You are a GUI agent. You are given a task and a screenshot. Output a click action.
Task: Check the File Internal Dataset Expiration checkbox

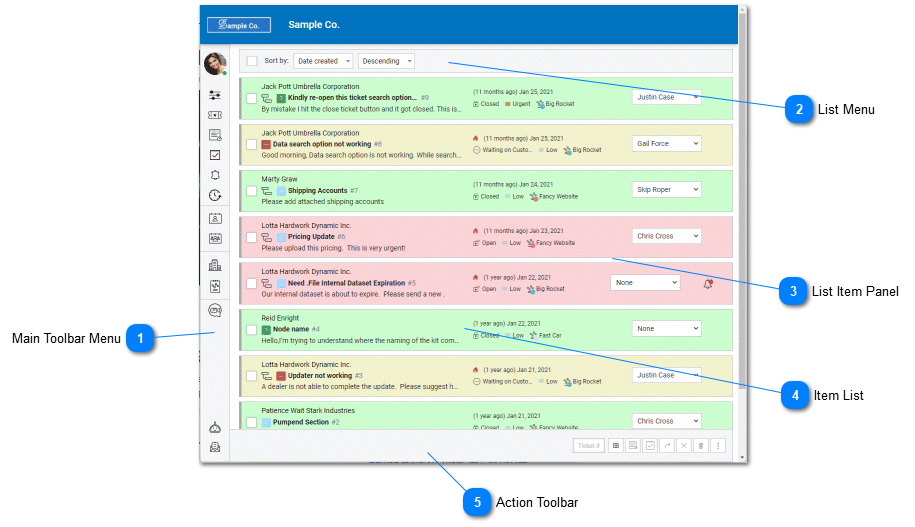[252, 283]
